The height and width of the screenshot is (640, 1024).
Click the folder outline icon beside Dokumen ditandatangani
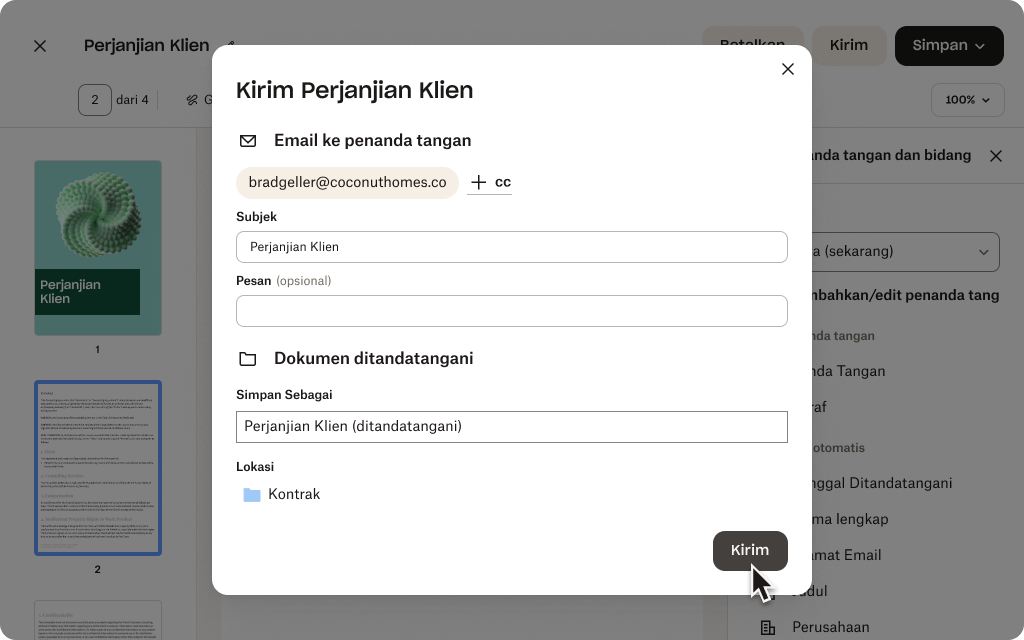tap(248, 359)
